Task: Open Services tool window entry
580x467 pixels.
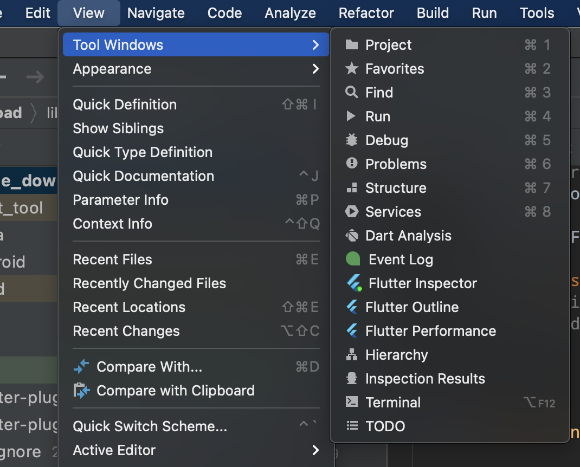Action: click(449, 211)
